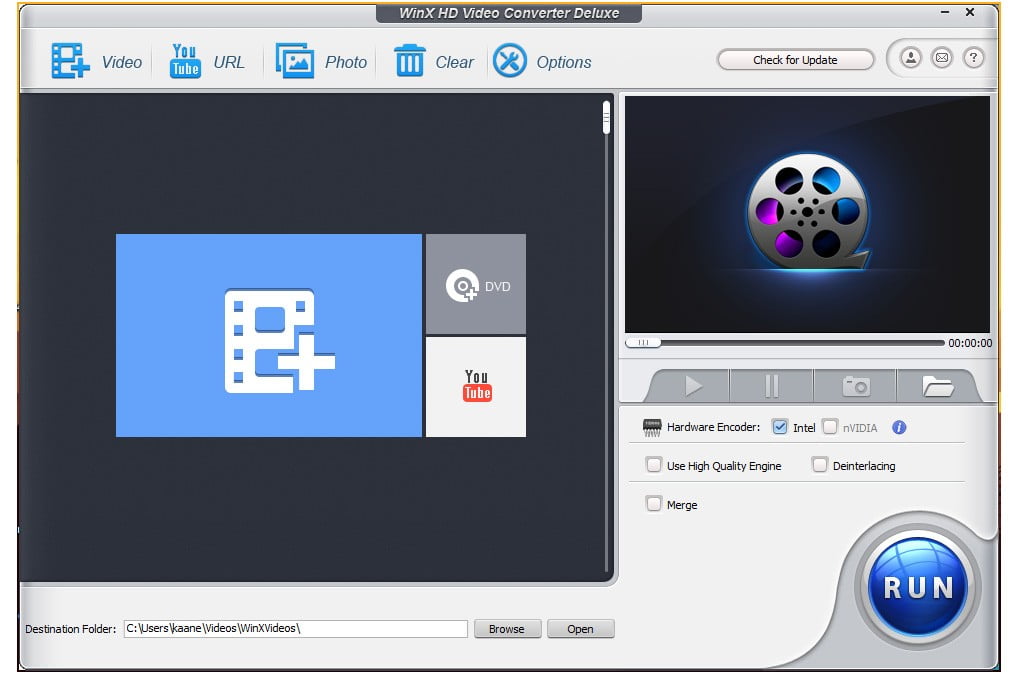Select the YouTube URL downloader
Viewport: 1019px width, 675px height.
[207, 61]
